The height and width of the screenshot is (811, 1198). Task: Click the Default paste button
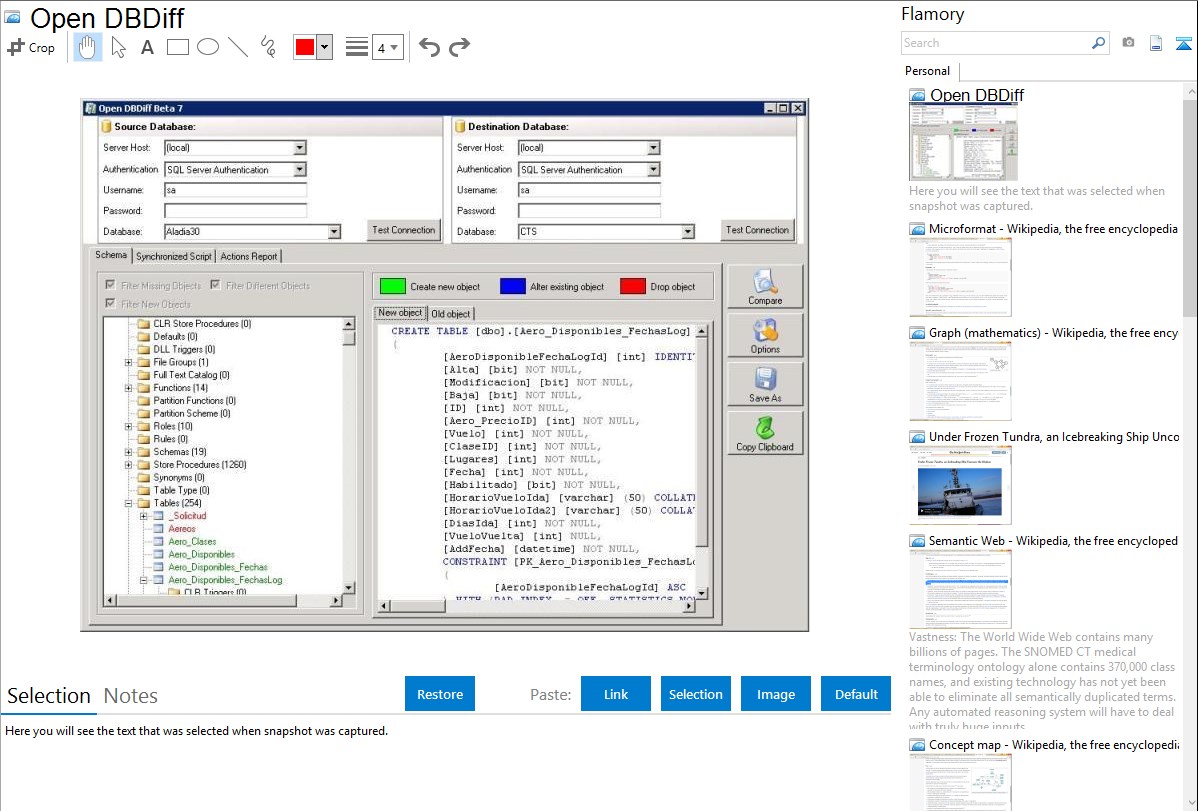(x=856, y=694)
